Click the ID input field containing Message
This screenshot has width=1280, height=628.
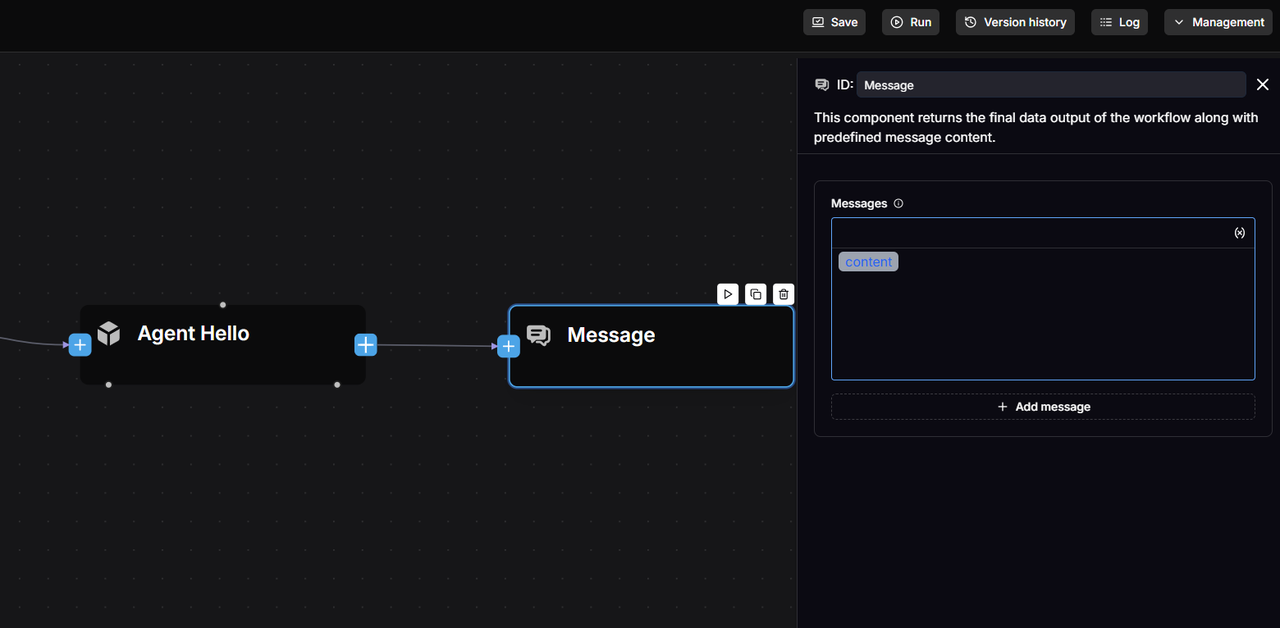[x=1050, y=85]
